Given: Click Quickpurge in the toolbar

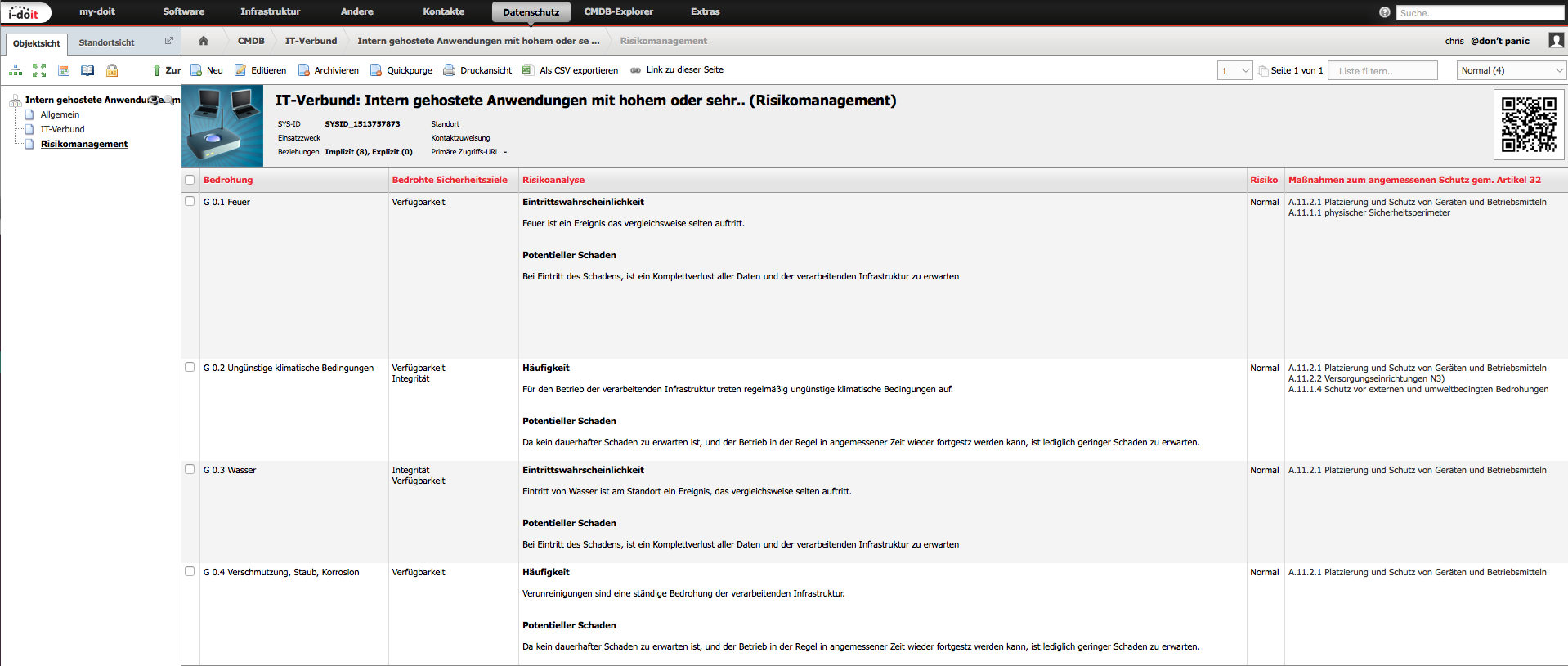Looking at the screenshot, I should [x=401, y=70].
